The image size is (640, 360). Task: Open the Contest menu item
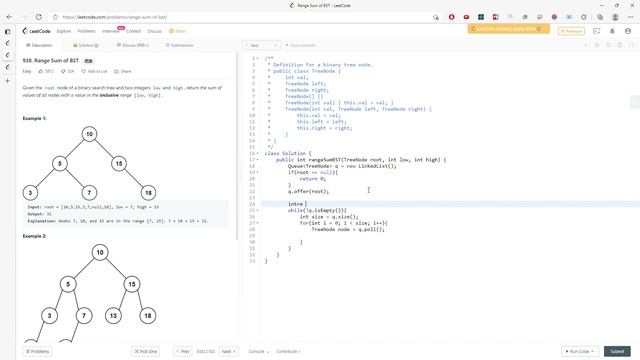[133, 31]
